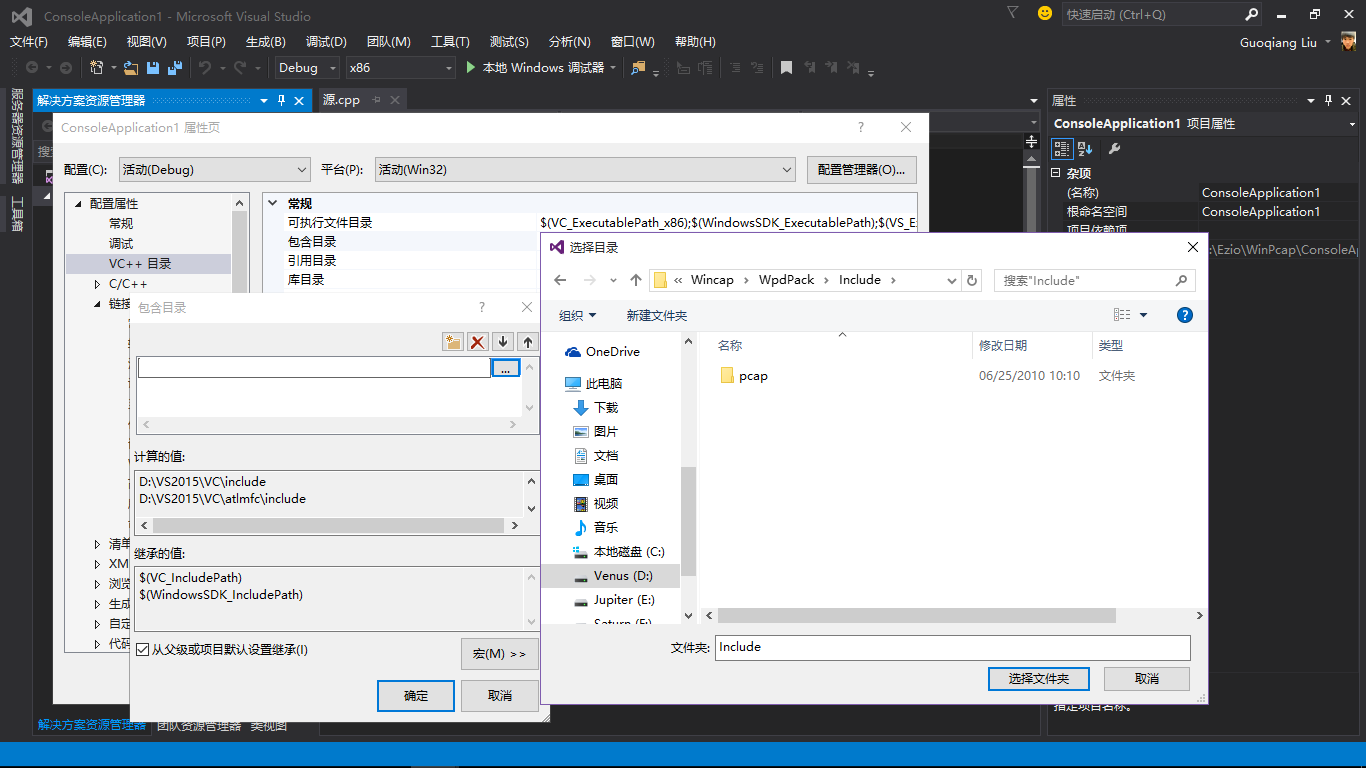Viewport: 1366px width, 768px height.
Task: Refresh the Include folder listing
Action: [x=973, y=280]
